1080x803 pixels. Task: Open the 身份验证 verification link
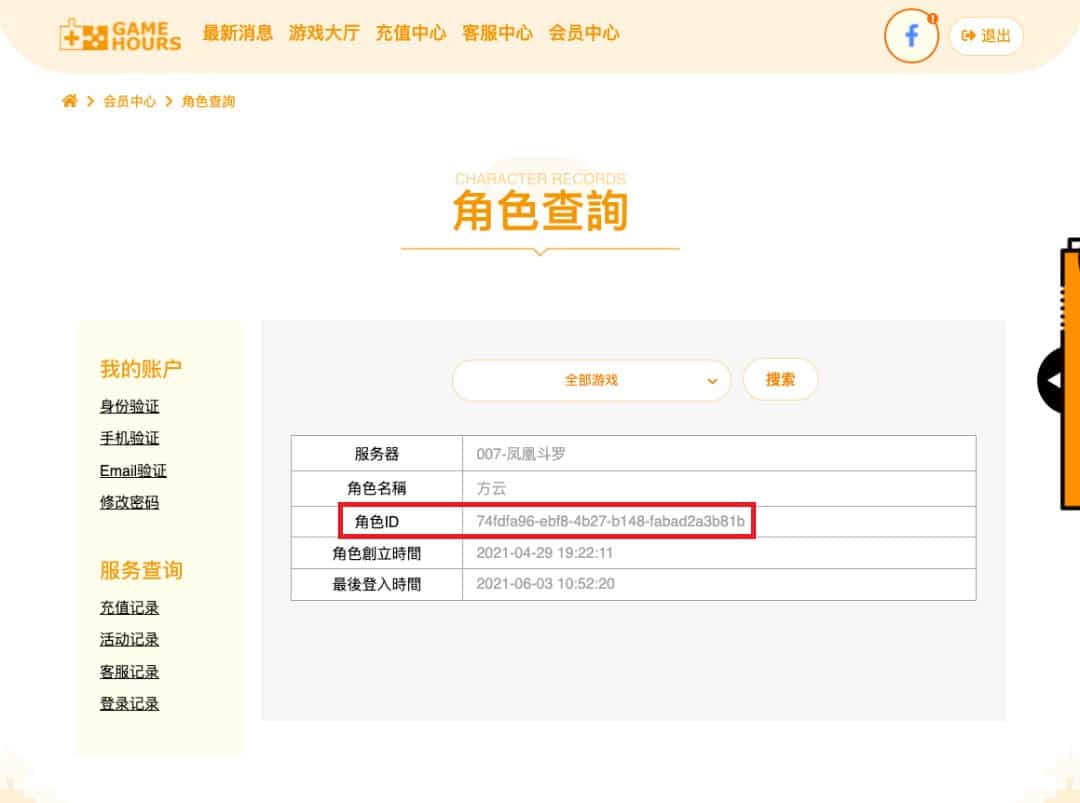tap(128, 406)
